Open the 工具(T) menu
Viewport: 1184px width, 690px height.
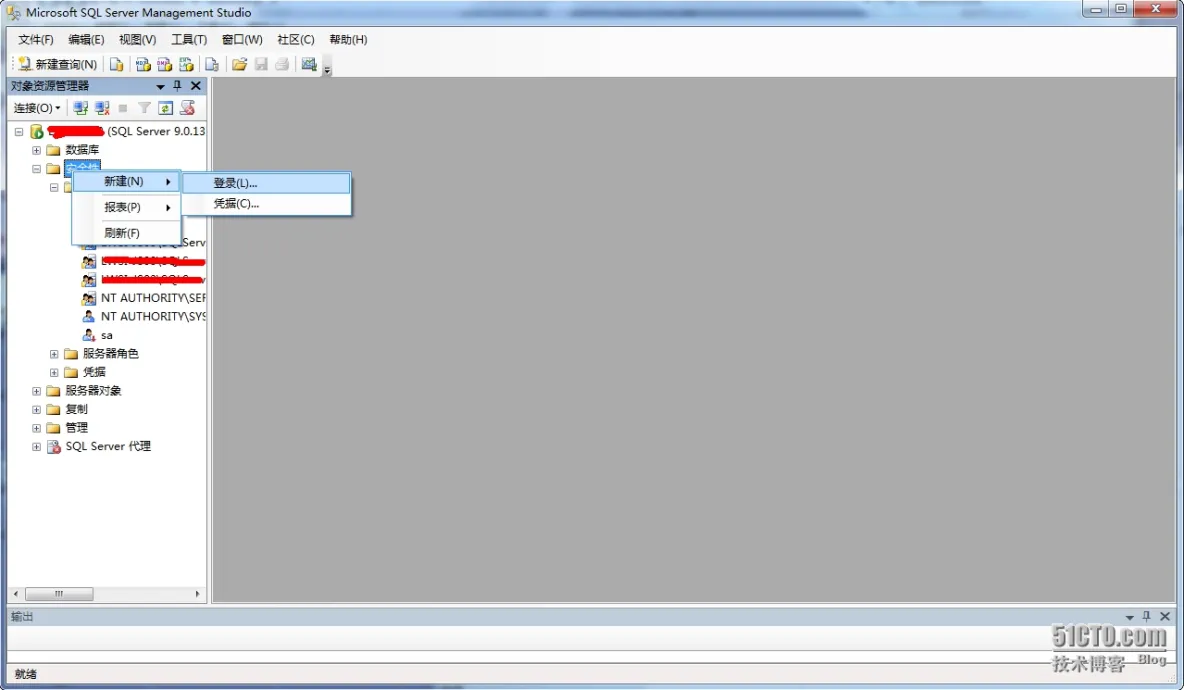[x=189, y=39]
